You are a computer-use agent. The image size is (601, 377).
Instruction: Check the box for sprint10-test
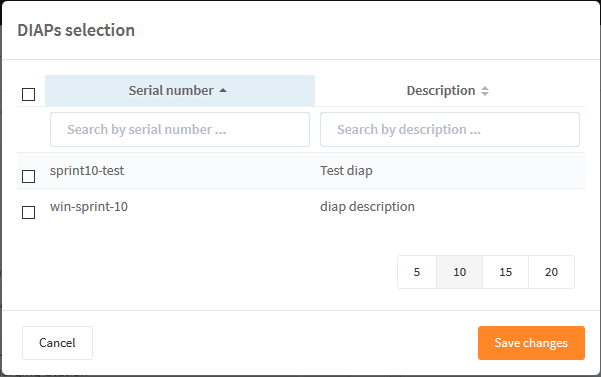click(28, 177)
